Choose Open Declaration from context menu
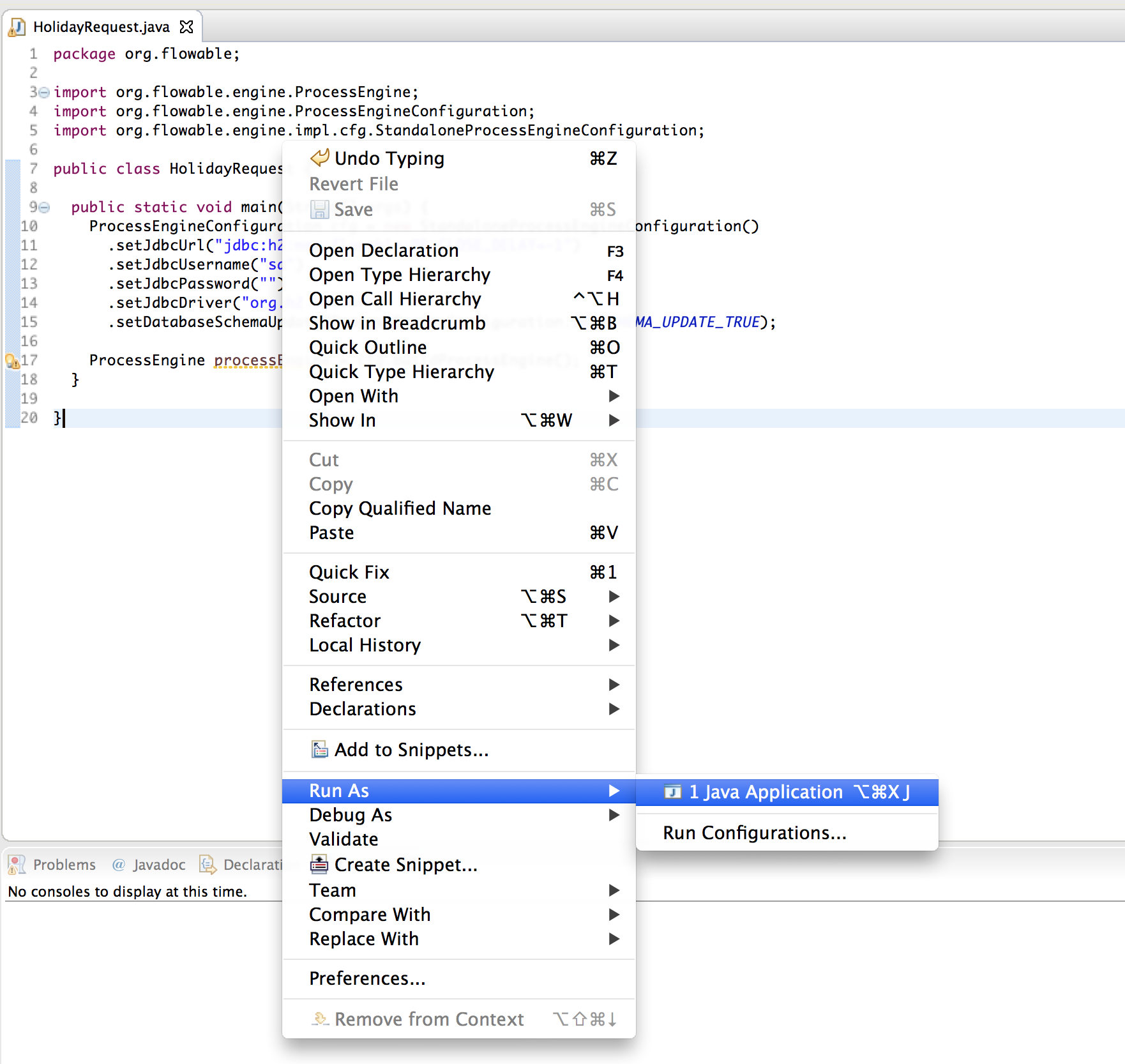 [x=384, y=250]
